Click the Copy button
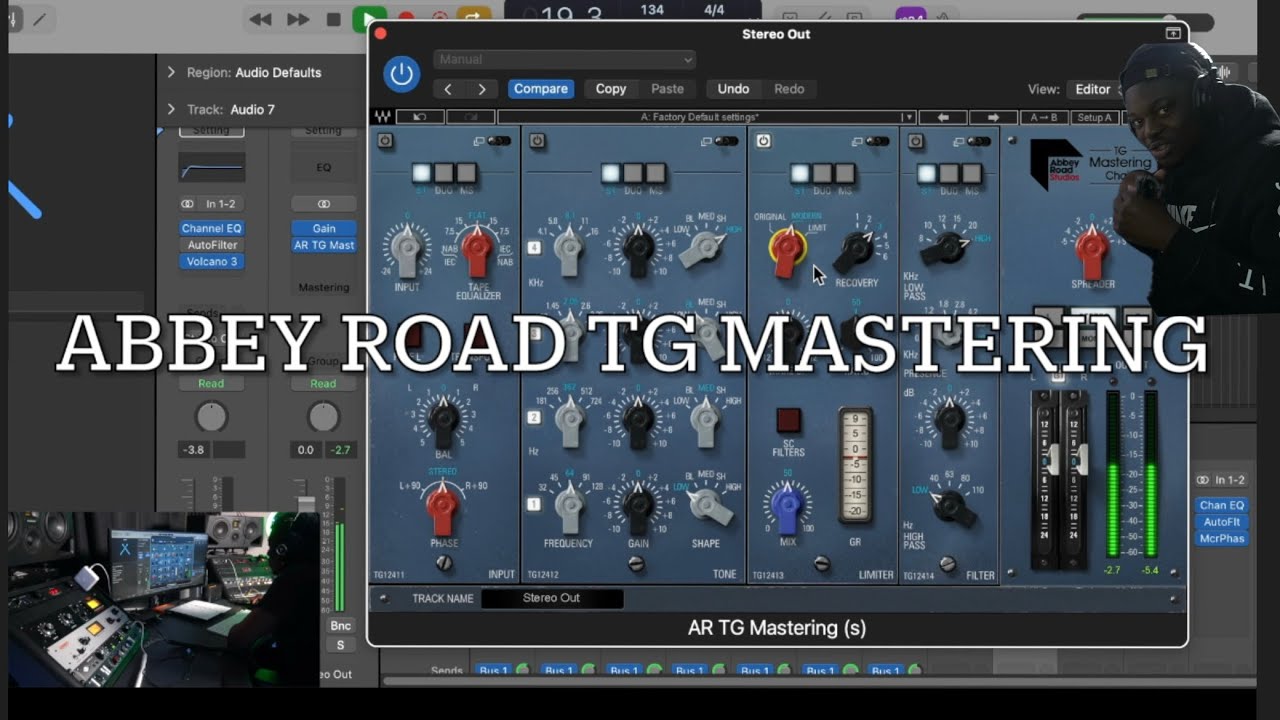Image resolution: width=1280 pixels, height=720 pixels. click(x=611, y=89)
